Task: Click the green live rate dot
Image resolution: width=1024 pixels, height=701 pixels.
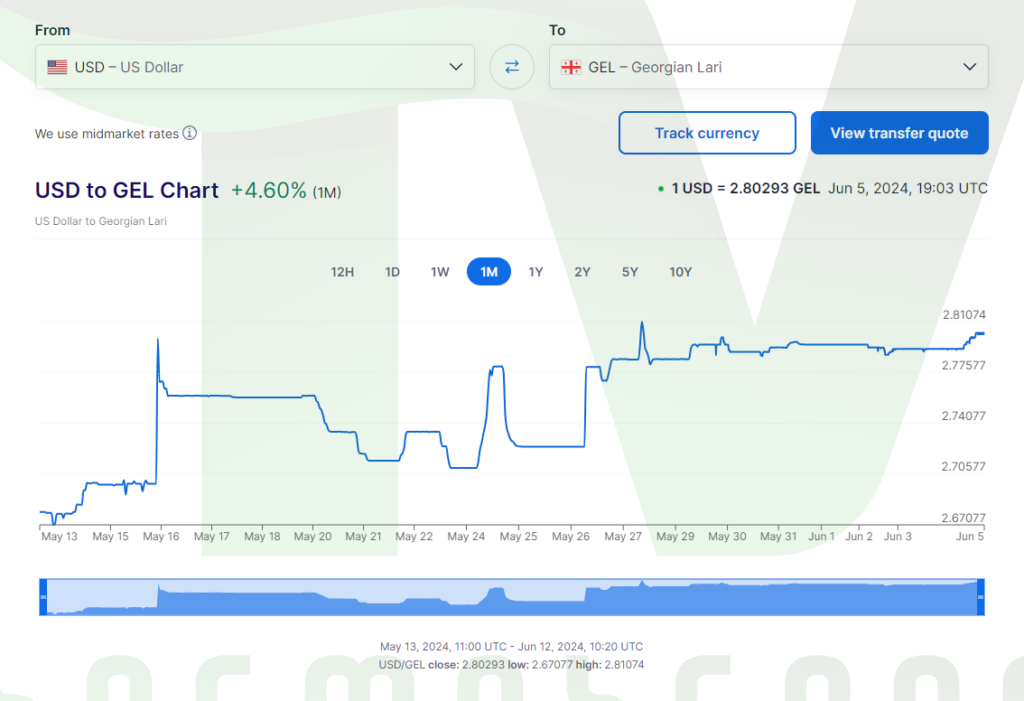Action: point(661,188)
